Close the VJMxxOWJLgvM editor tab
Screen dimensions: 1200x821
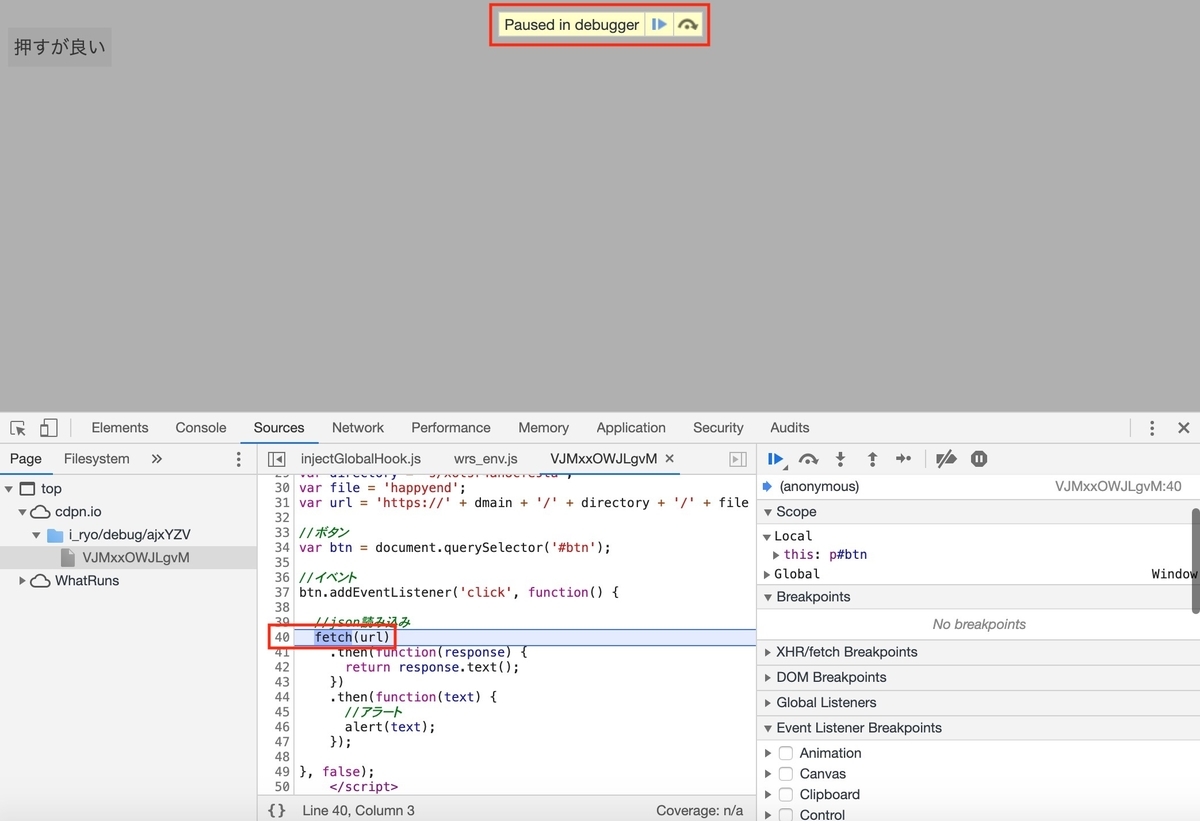click(x=670, y=458)
